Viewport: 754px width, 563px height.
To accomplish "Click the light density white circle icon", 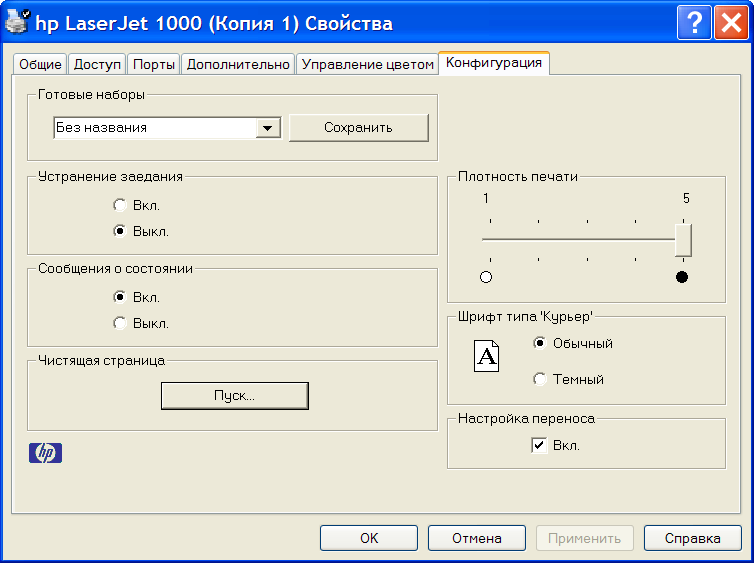I will [486, 277].
